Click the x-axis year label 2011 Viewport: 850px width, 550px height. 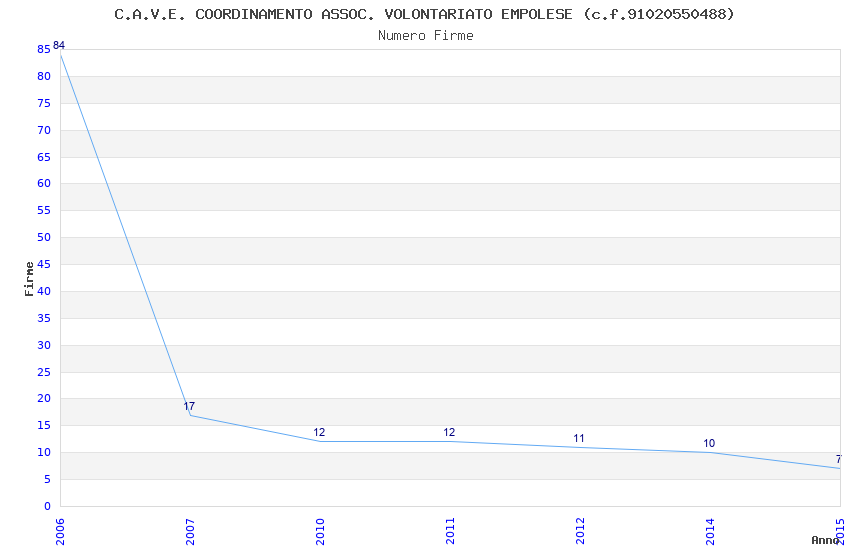450,532
